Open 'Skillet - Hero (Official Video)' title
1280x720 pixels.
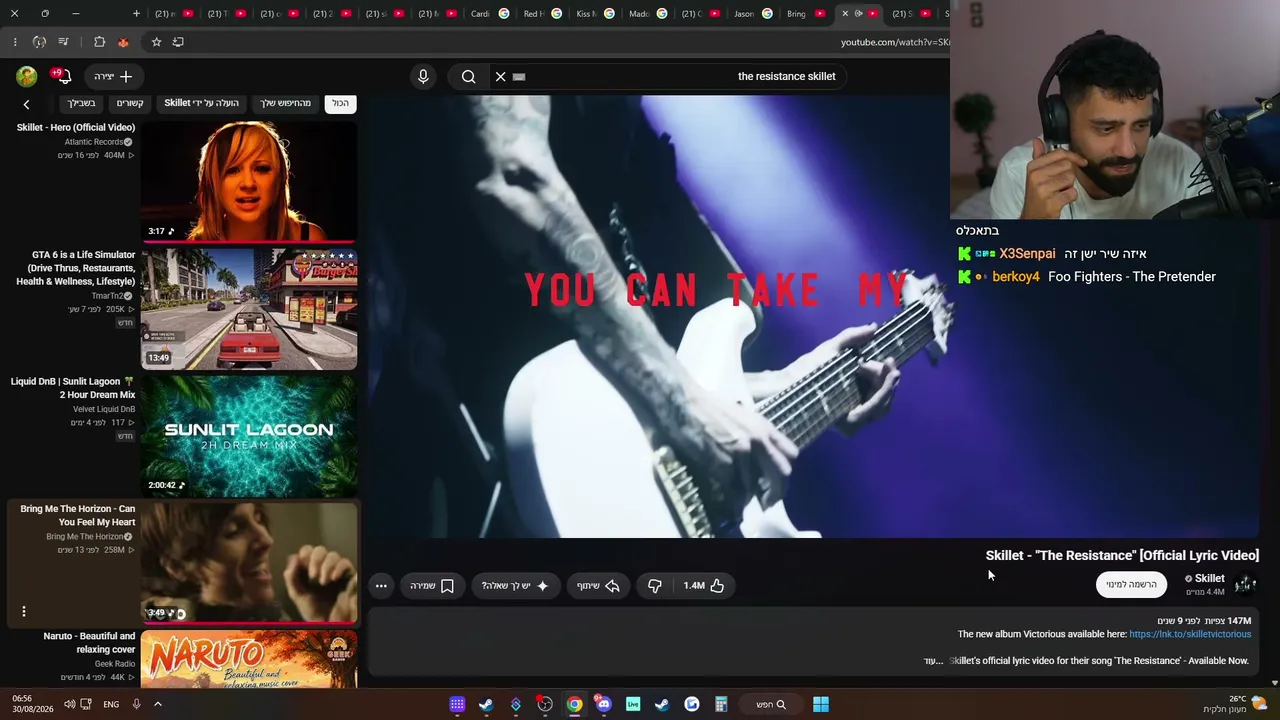76,128
